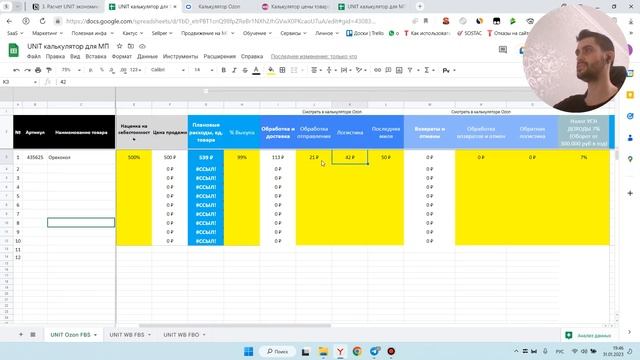640x360 pixels.
Task: Open the fill color picker
Action: [x=271, y=70]
